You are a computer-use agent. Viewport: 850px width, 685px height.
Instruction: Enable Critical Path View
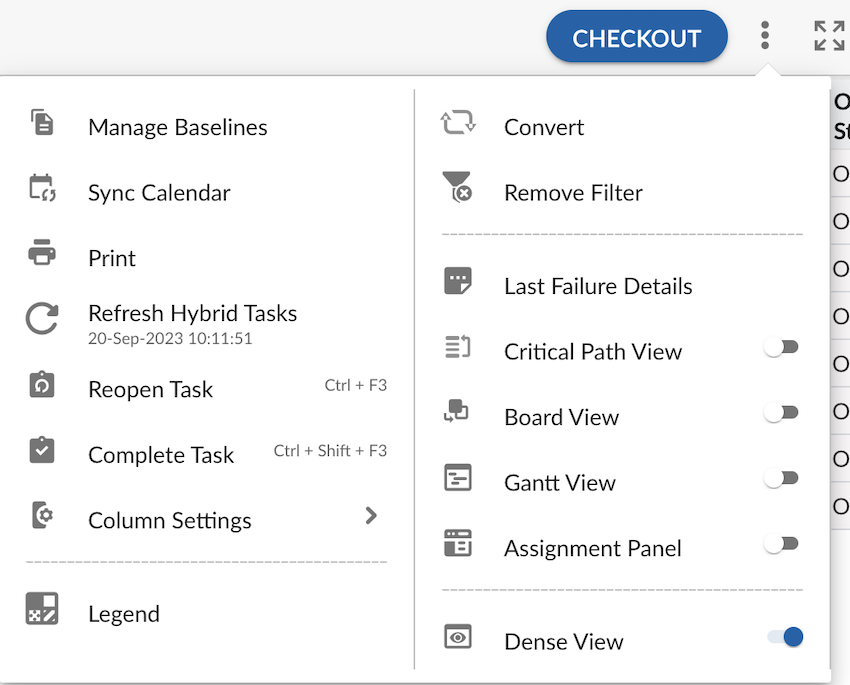[781, 346]
